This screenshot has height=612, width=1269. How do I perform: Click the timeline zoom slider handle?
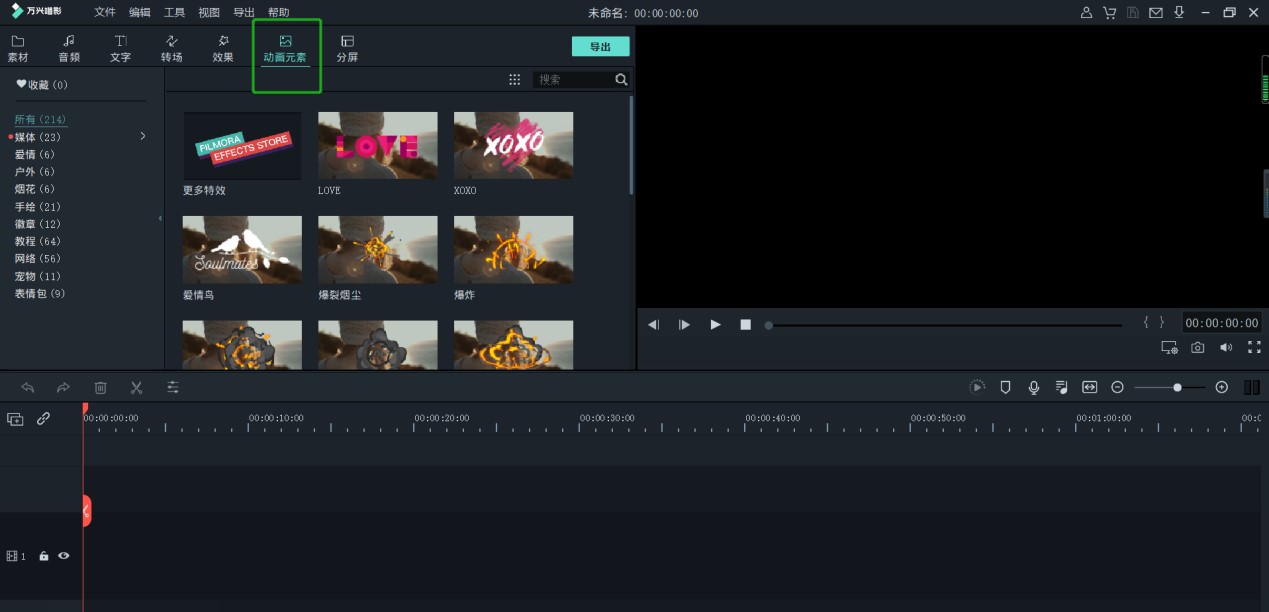(1177, 387)
